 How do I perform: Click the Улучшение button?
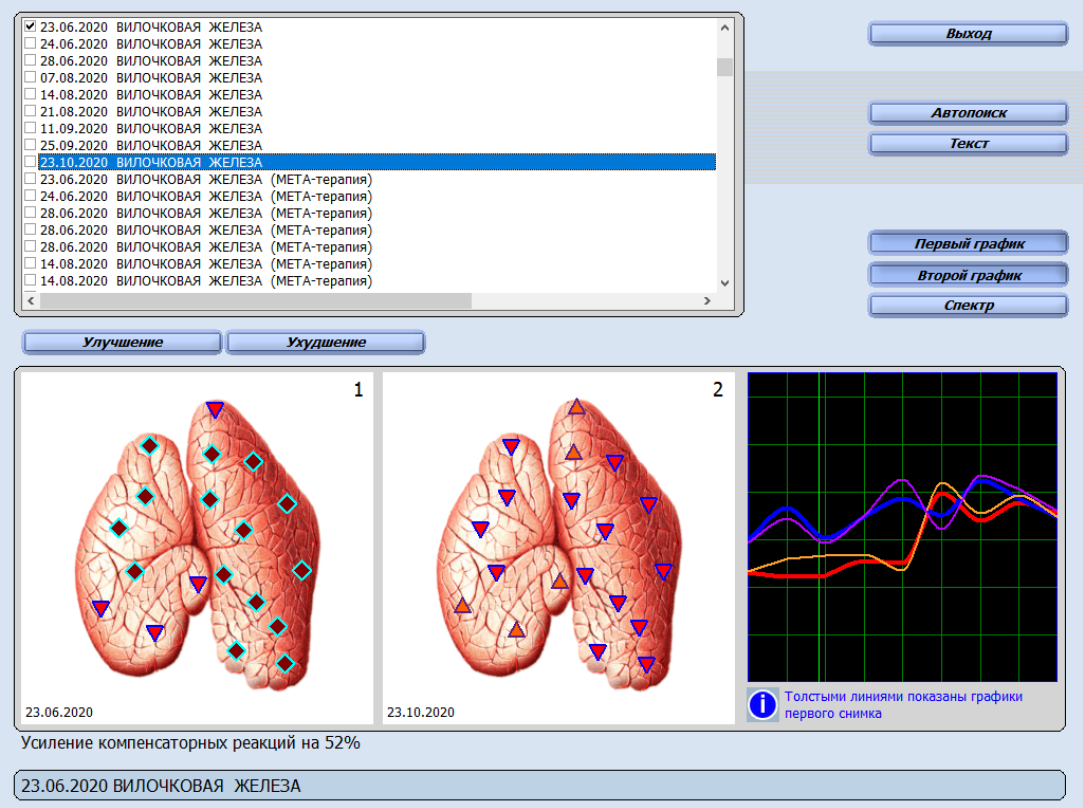coord(122,342)
